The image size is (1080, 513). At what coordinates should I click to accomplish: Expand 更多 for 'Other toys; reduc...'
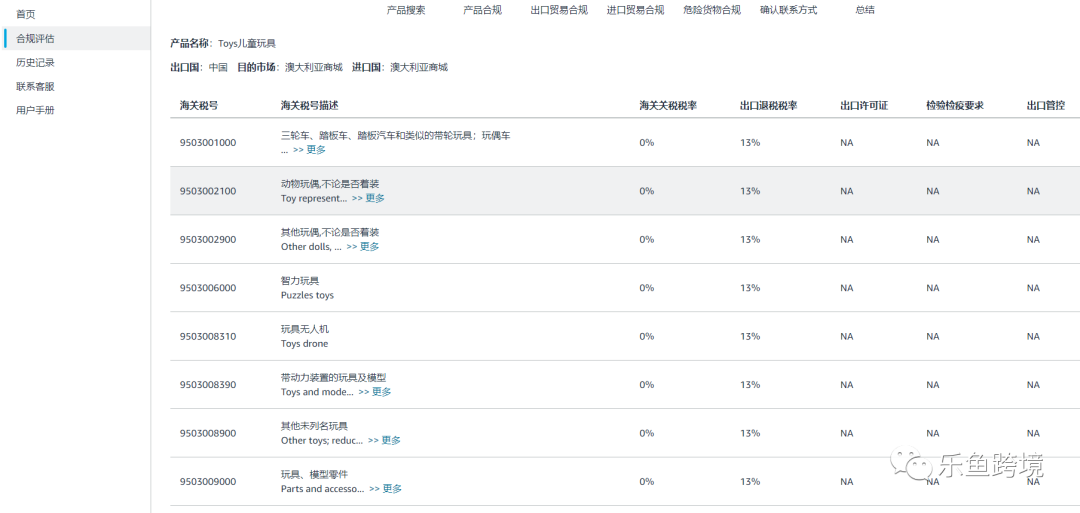(384, 440)
